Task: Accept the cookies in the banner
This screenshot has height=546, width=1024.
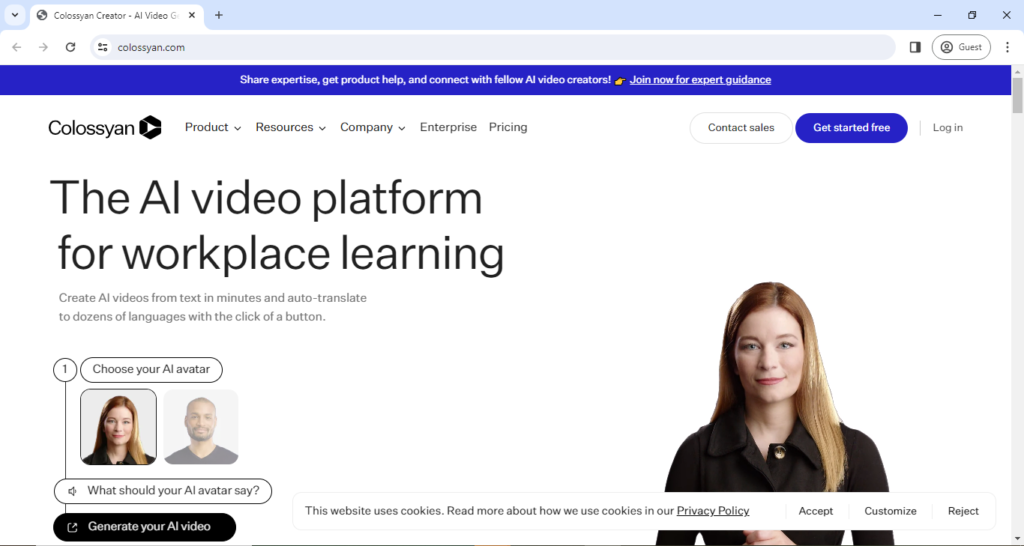Action: coord(815,511)
